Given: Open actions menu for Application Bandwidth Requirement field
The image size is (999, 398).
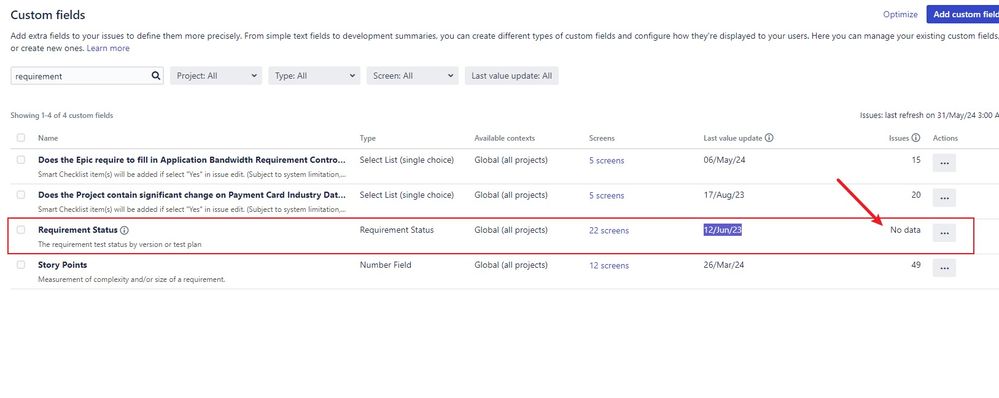Looking at the screenshot, I should click(x=944, y=163).
